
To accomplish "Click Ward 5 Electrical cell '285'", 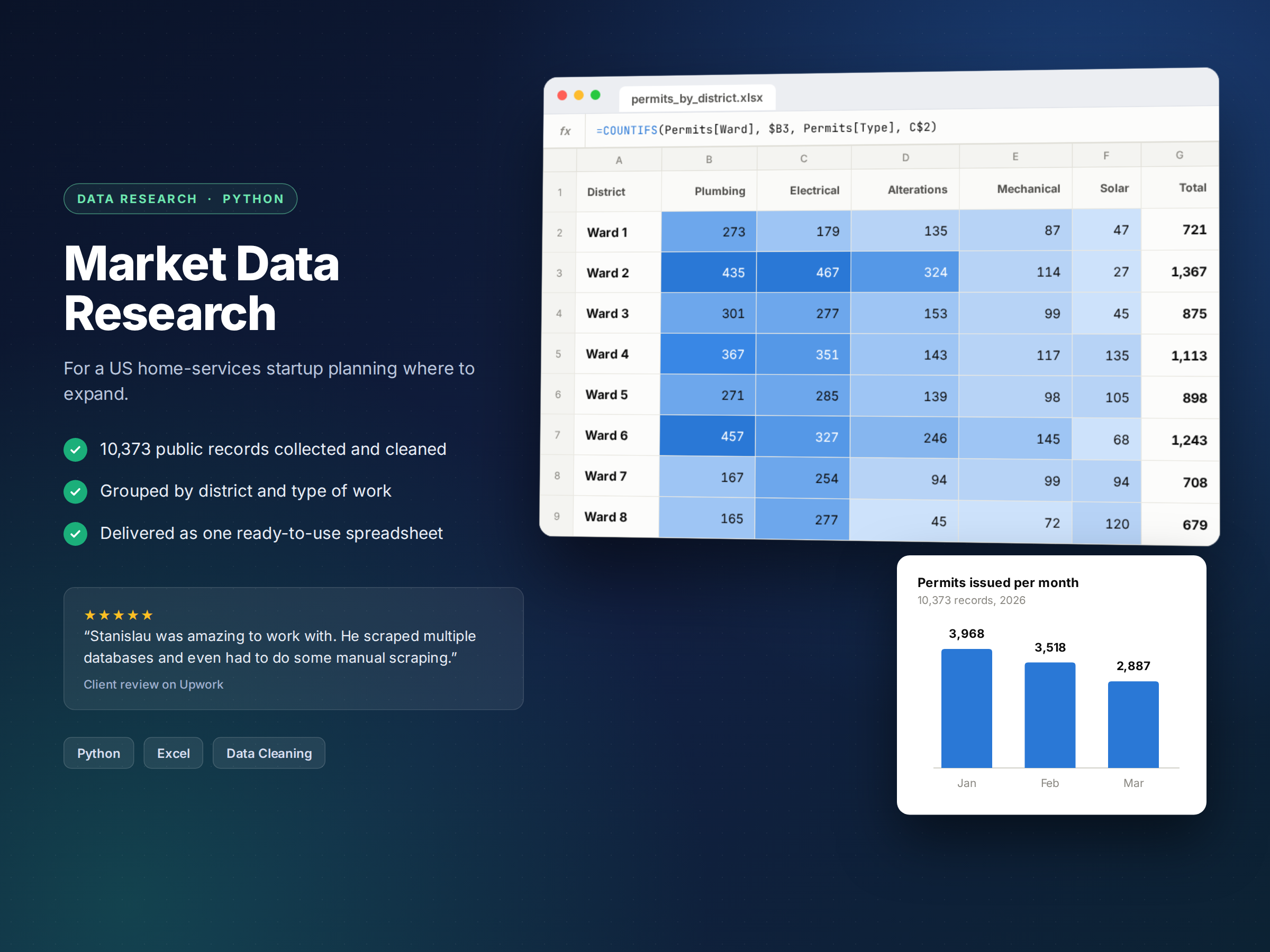I will point(803,396).
